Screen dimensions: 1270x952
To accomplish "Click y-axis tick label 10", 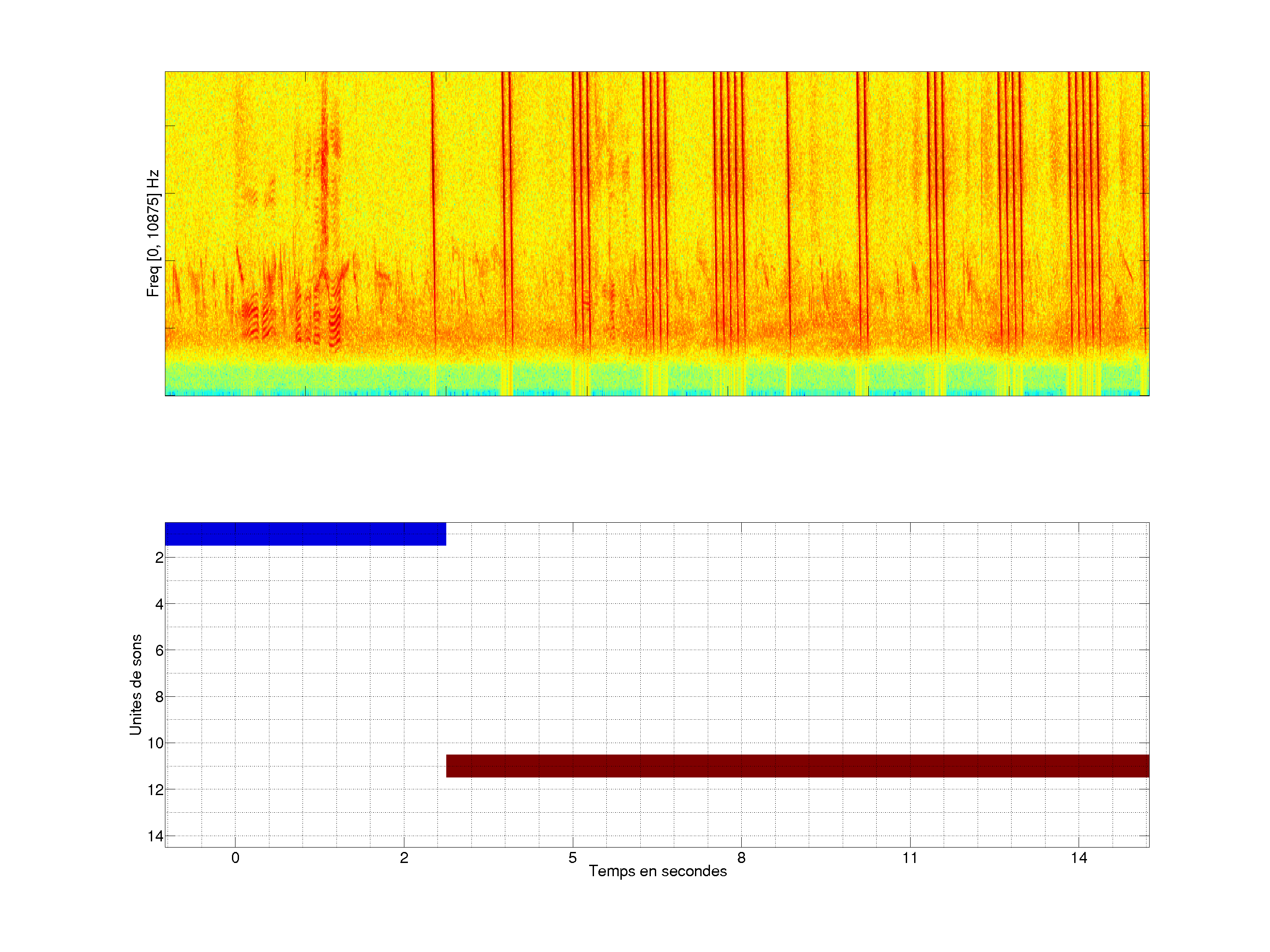I will coord(156,743).
